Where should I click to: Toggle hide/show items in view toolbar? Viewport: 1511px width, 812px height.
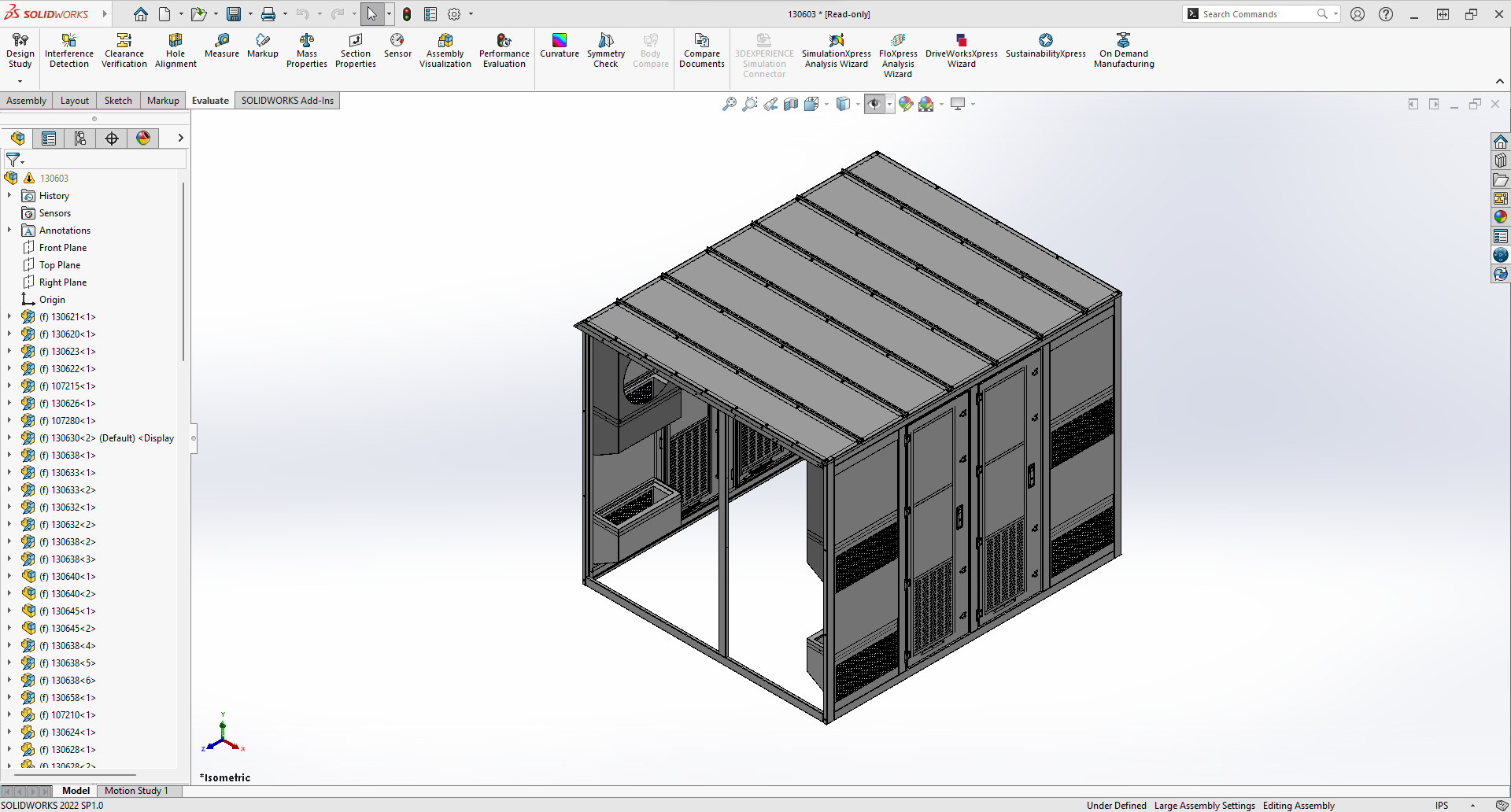pos(874,104)
